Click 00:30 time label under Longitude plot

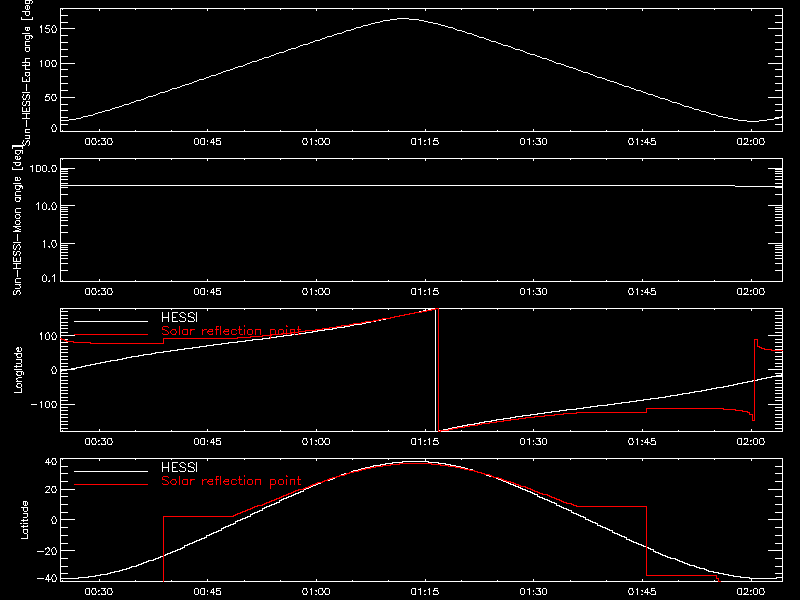[x=99, y=442]
